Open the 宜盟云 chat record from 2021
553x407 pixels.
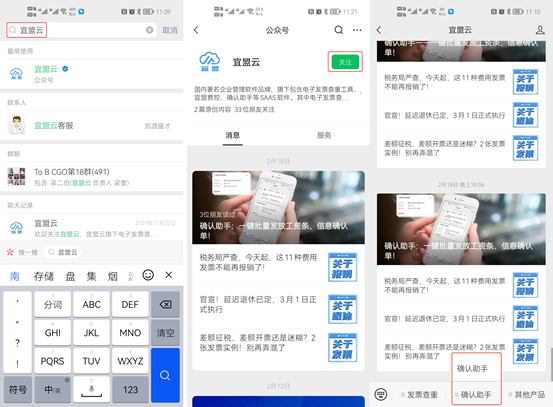pyautogui.click(x=92, y=228)
